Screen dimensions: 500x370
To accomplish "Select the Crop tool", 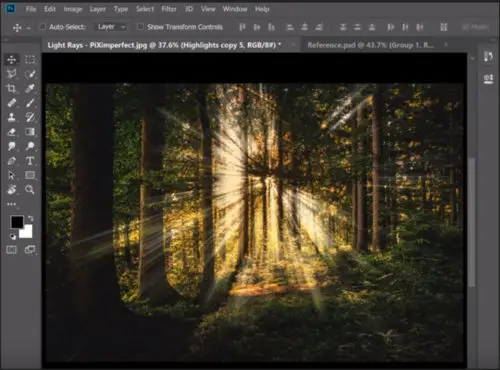I will point(11,88).
